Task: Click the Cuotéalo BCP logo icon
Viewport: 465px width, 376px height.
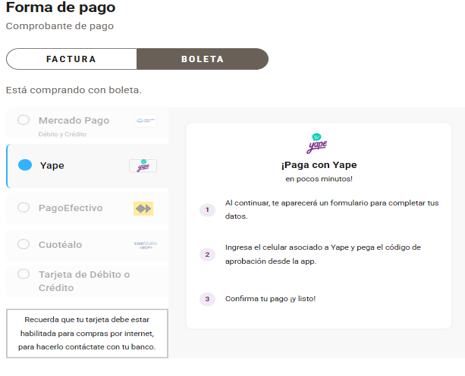Action: (x=146, y=245)
